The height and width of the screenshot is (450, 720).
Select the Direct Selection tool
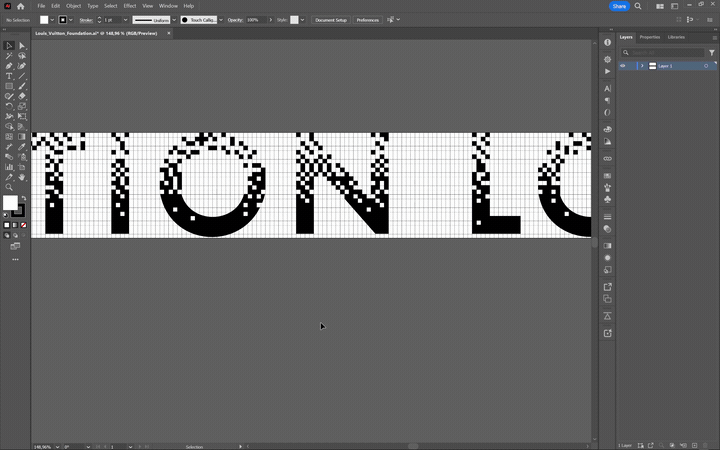point(22,45)
